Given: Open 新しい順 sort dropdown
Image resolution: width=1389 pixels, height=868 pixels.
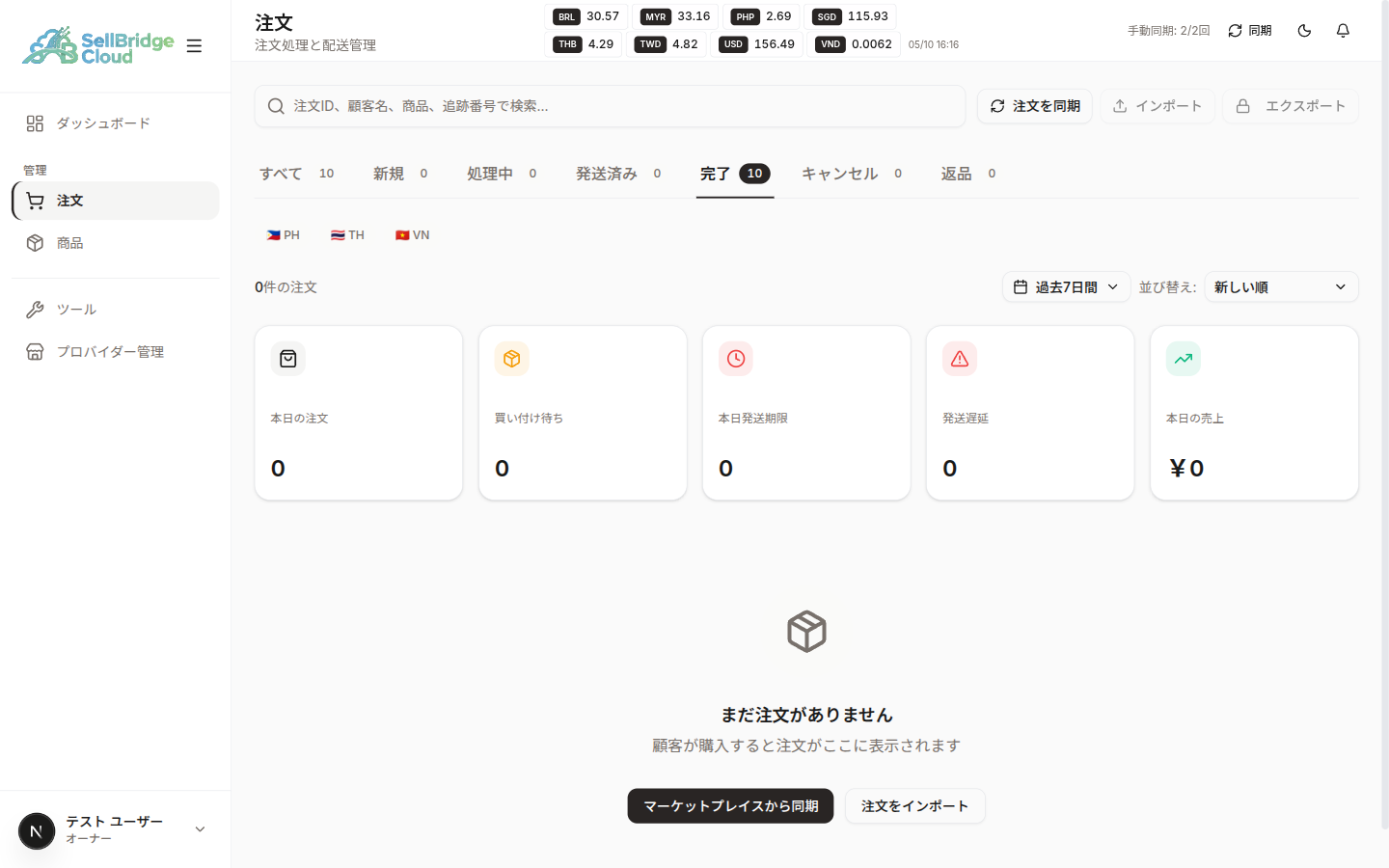Looking at the screenshot, I should tap(1281, 287).
